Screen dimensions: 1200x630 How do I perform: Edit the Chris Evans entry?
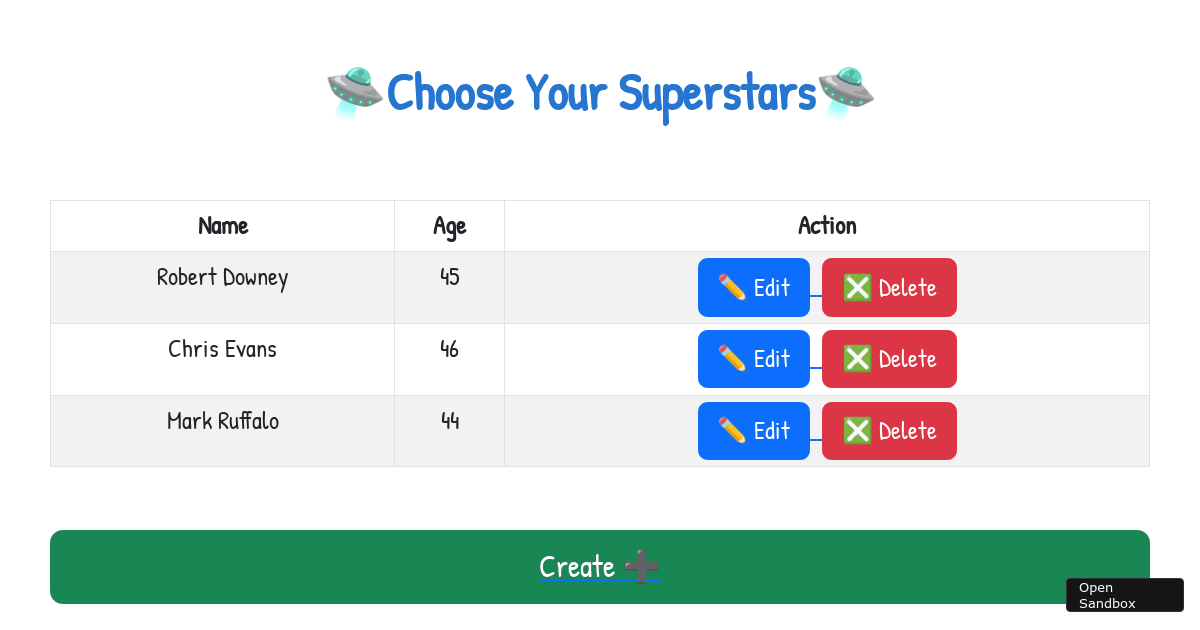point(754,359)
